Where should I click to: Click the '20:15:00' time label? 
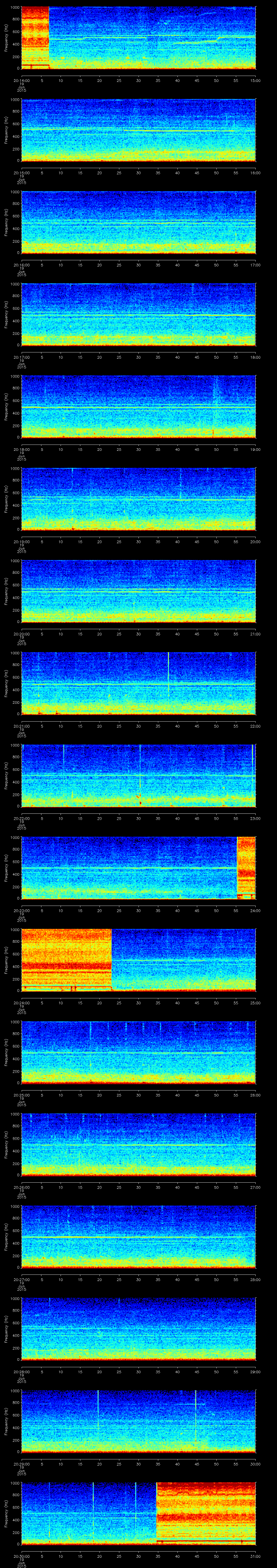[21, 173]
